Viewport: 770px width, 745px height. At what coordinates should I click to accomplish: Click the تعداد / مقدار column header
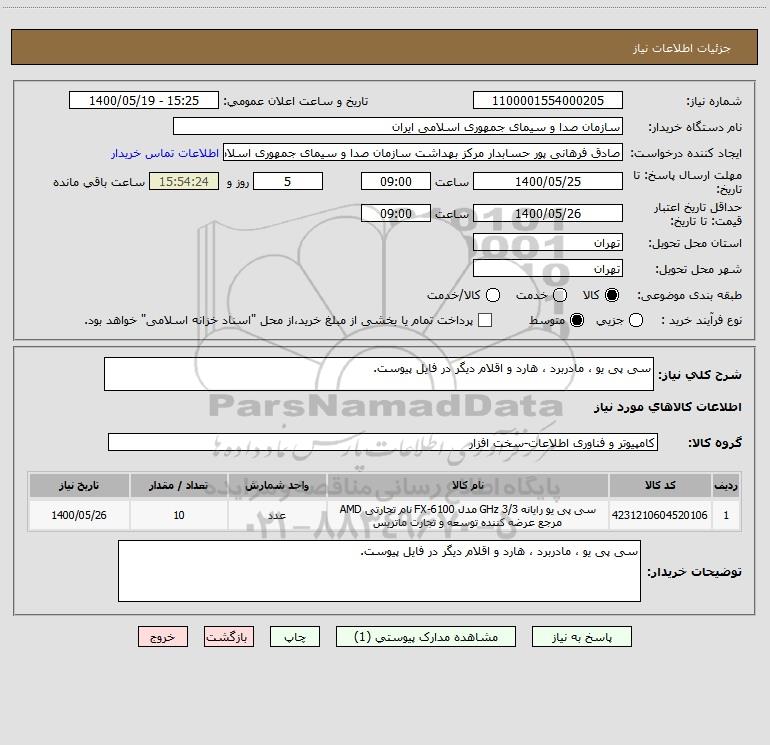pos(179,485)
